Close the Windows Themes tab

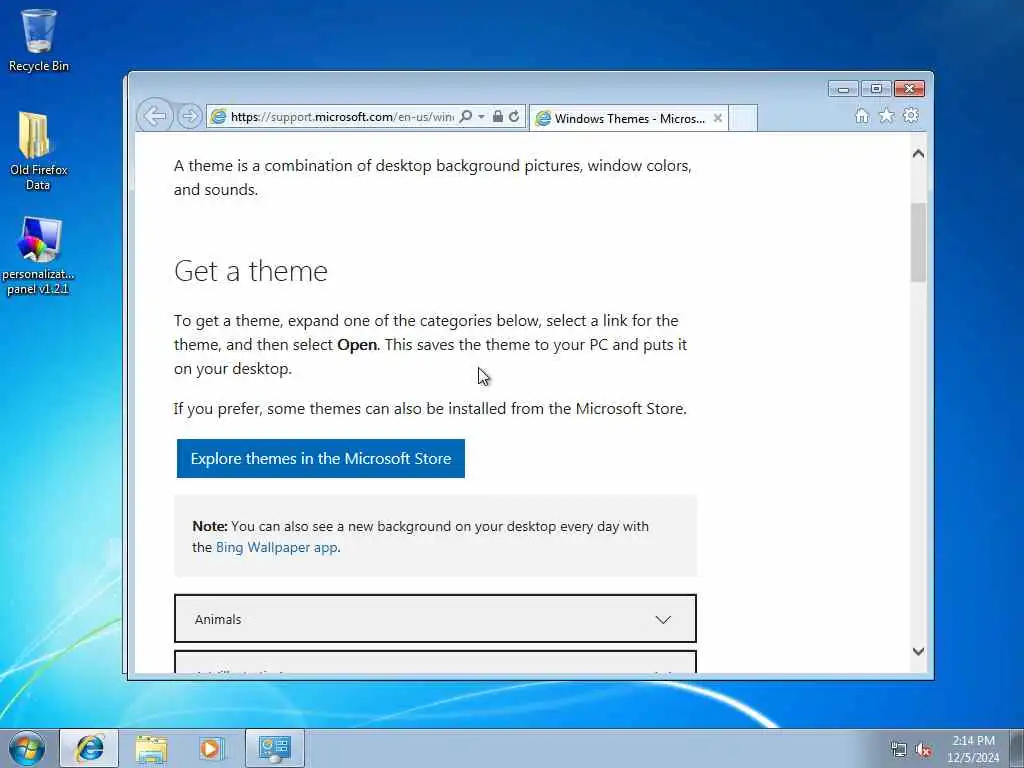[x=718, y=118]
